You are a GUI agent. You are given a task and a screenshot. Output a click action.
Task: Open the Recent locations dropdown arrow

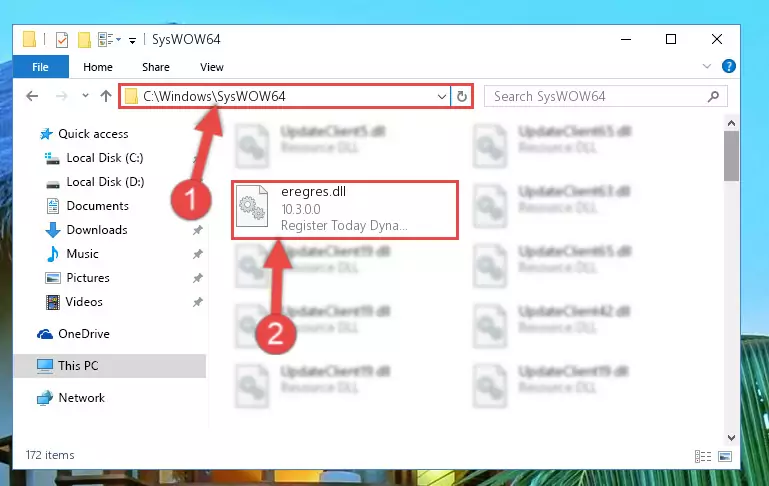[85, 96]
